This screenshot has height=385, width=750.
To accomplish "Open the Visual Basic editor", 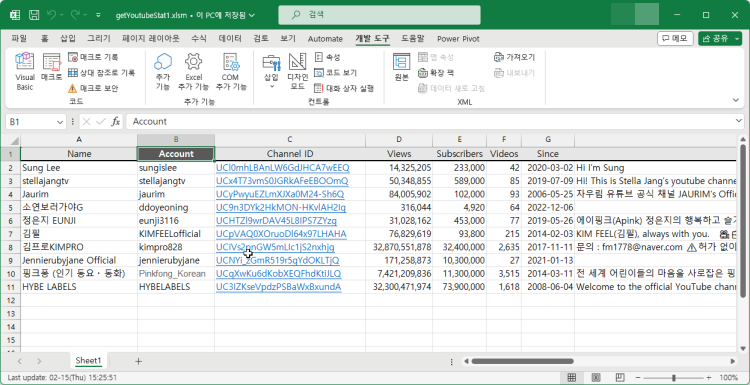I will tap(25, 72).
